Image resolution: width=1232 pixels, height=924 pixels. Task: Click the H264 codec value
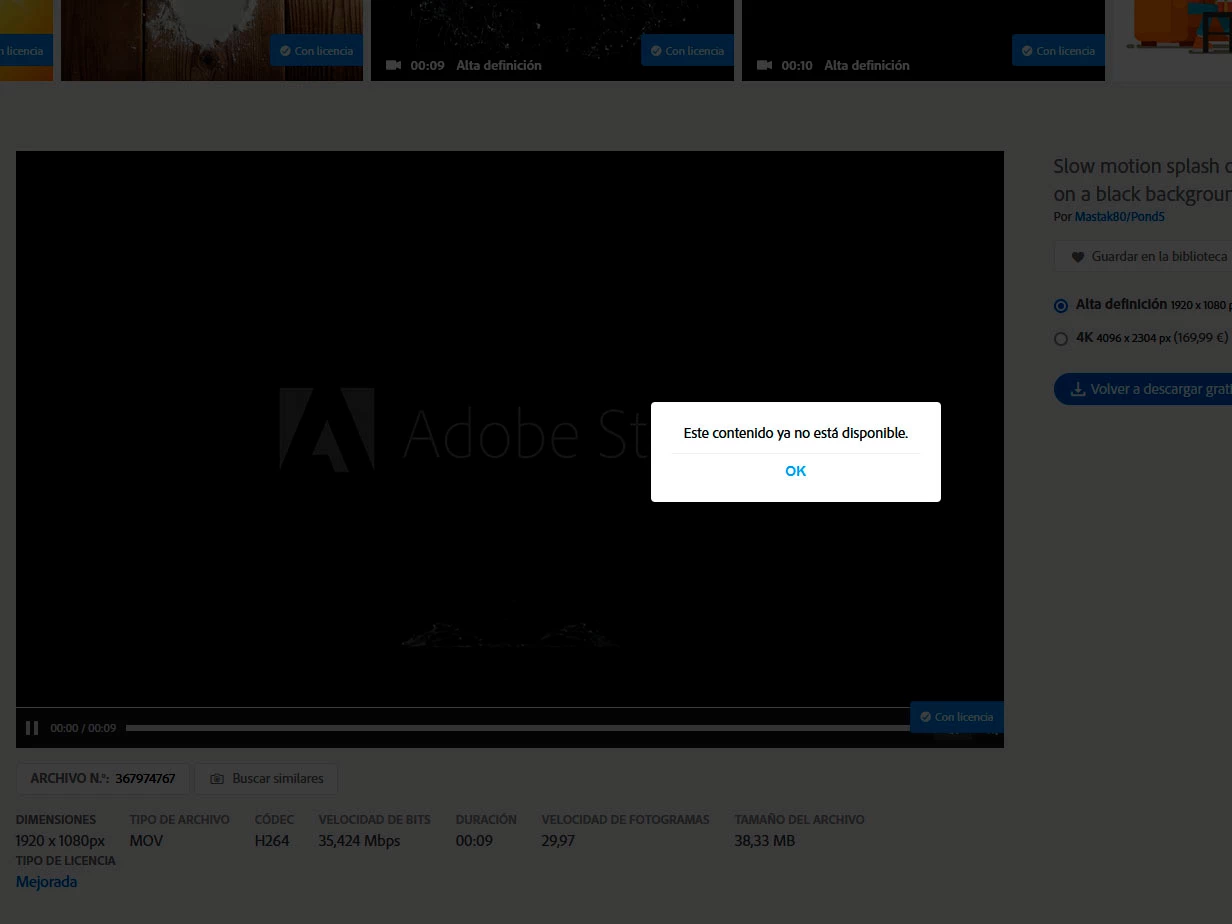click(272, 840)
